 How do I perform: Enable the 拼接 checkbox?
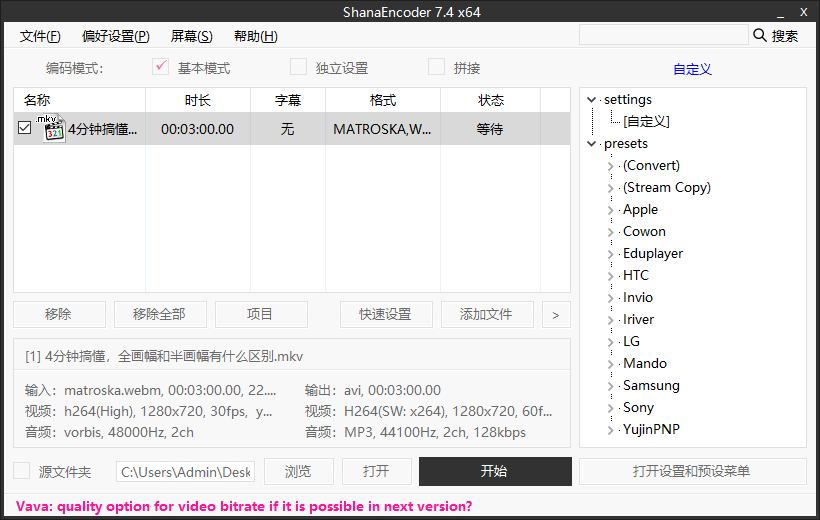click(x=436, y=67)
